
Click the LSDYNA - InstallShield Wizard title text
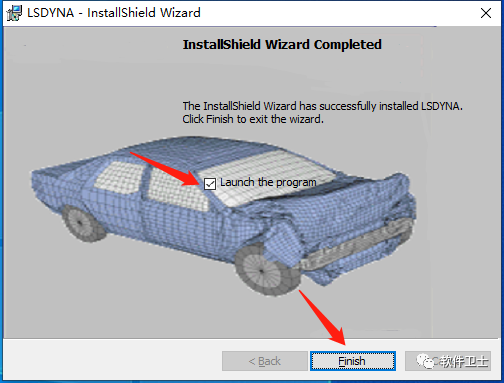pos(114,13)
